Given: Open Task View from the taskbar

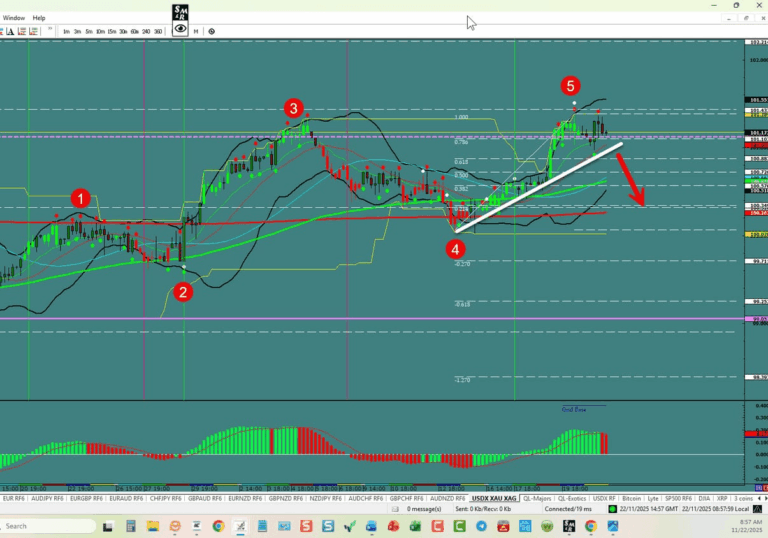Looking at the screenshot, I should coord(108,527).
